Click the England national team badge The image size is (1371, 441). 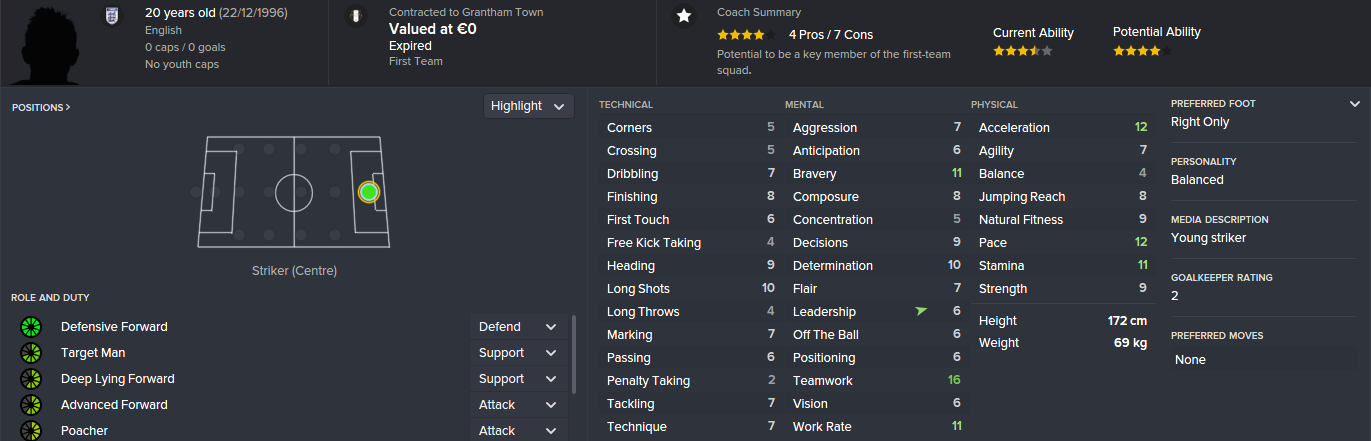click(111, 15)
